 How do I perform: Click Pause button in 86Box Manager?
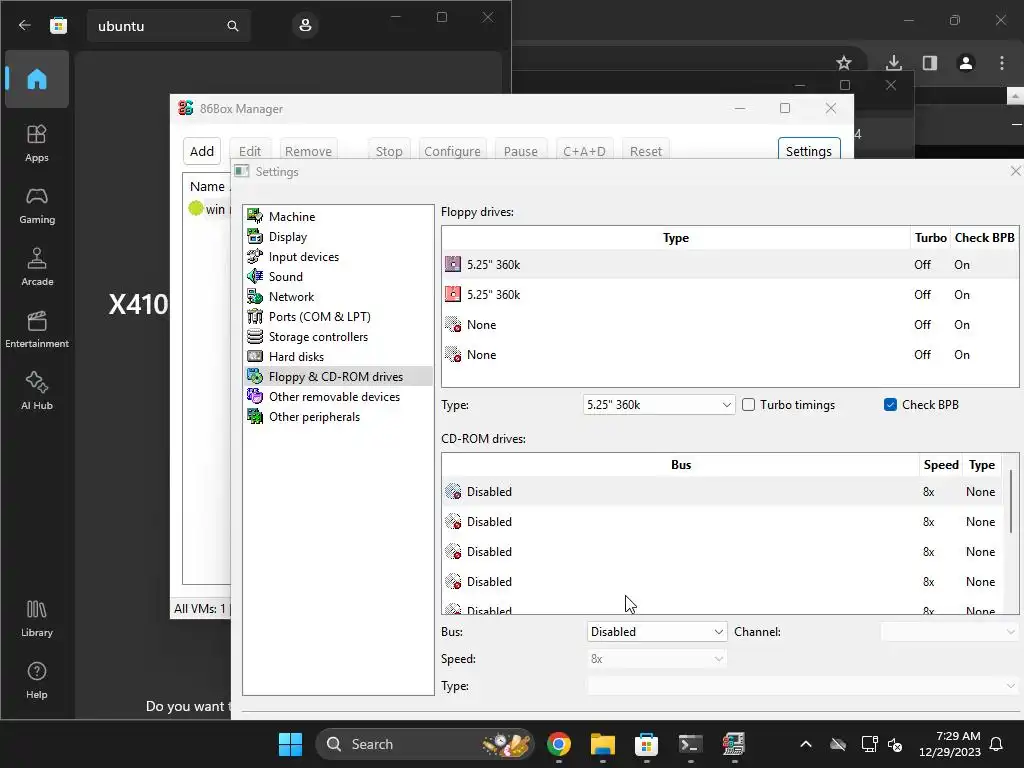[520, 151]
